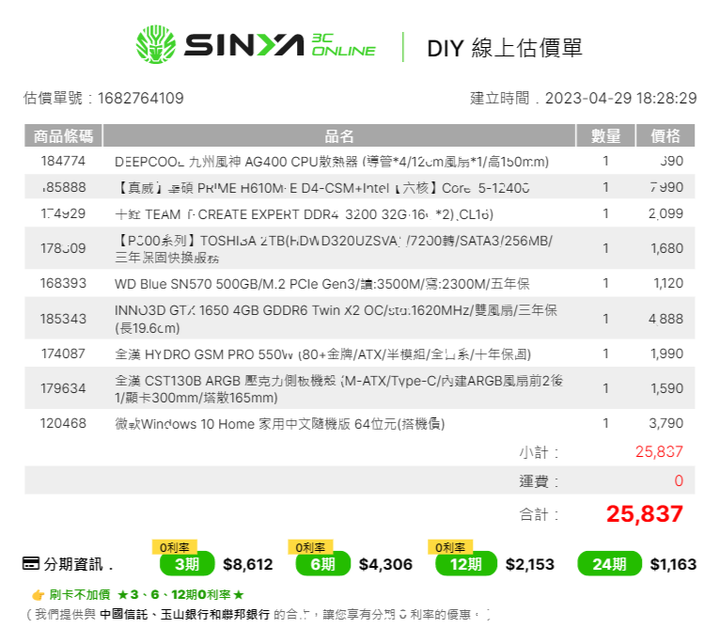Screen dimensions: 720x644
Task: Click the 1,590 price cell
Action: [x=667, y=389]
